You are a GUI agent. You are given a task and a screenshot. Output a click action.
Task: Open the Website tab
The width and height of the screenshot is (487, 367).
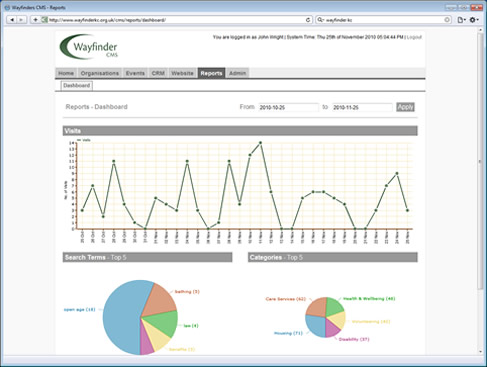tap(182, 73)
